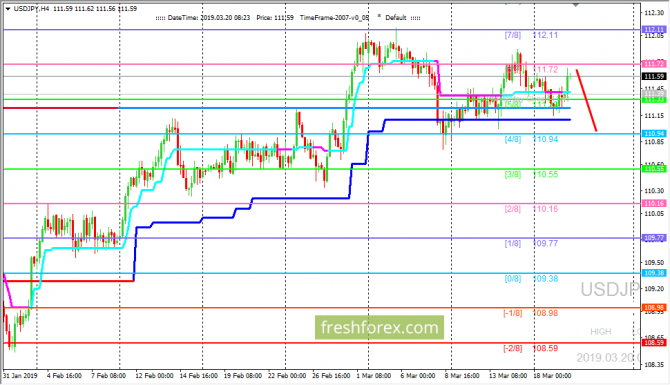The height and width of the screenshot is (385, 670).
Task: Select the black current price tag 111.59
Action: click(x=654, y=76)
